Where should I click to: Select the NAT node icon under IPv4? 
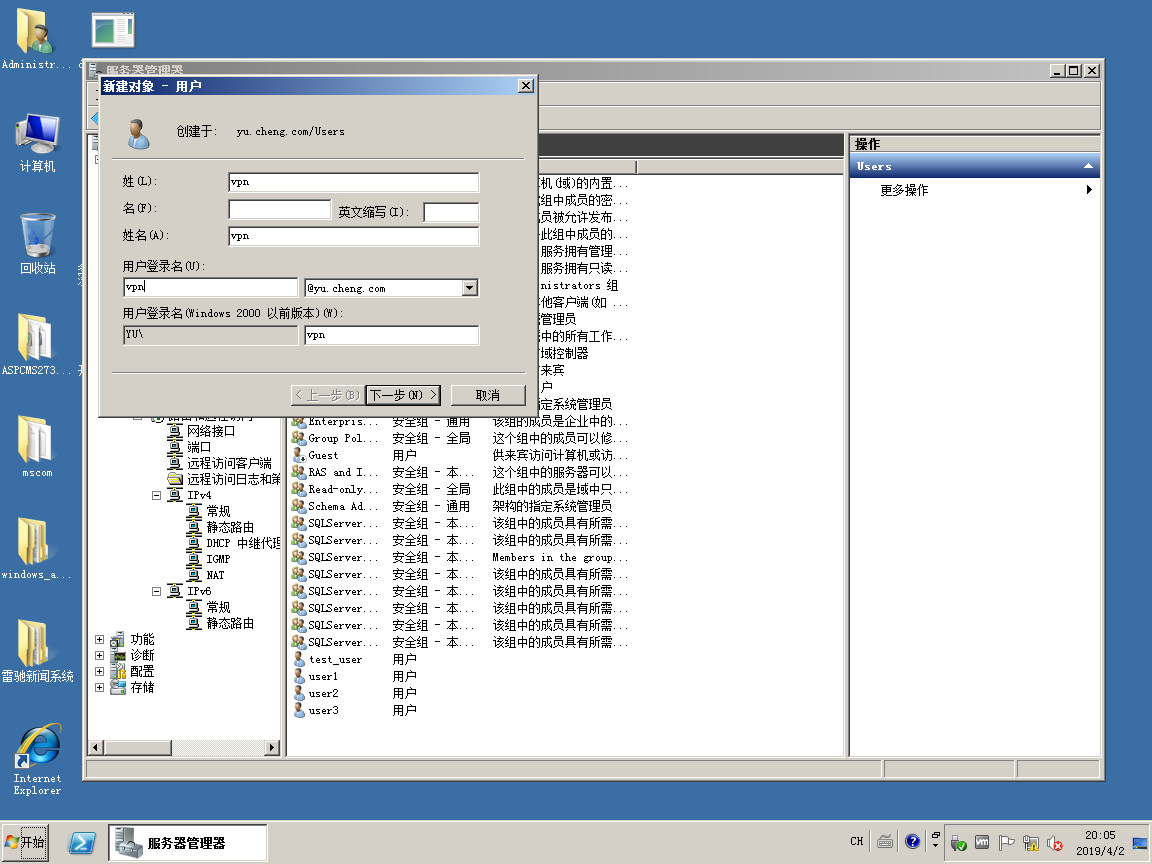coord(195,575)
